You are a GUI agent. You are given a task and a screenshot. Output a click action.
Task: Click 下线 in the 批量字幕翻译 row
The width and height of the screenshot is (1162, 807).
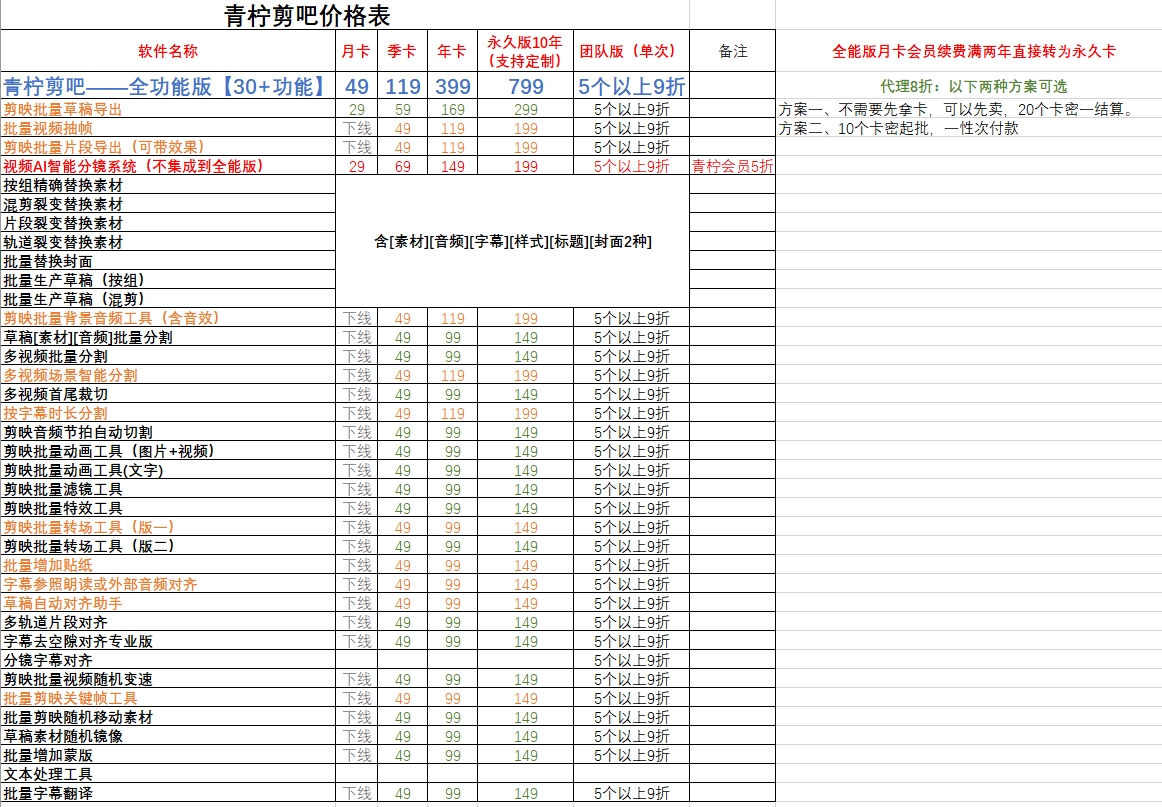[356, 794]
